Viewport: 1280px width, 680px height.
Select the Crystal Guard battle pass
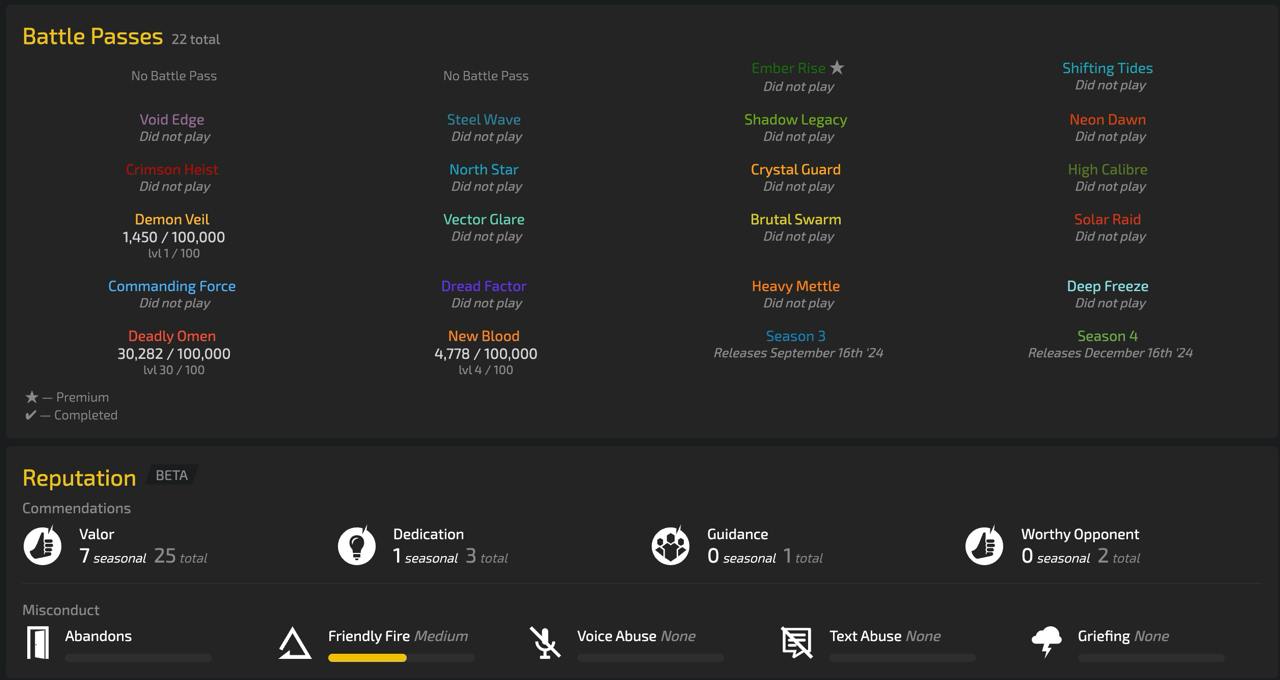(796, 169)
